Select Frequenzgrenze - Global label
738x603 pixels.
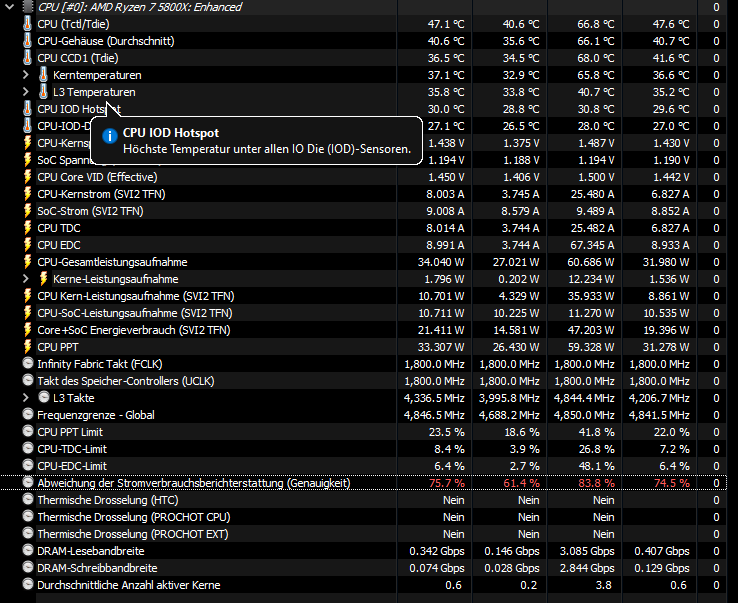[x=96, y=415]
